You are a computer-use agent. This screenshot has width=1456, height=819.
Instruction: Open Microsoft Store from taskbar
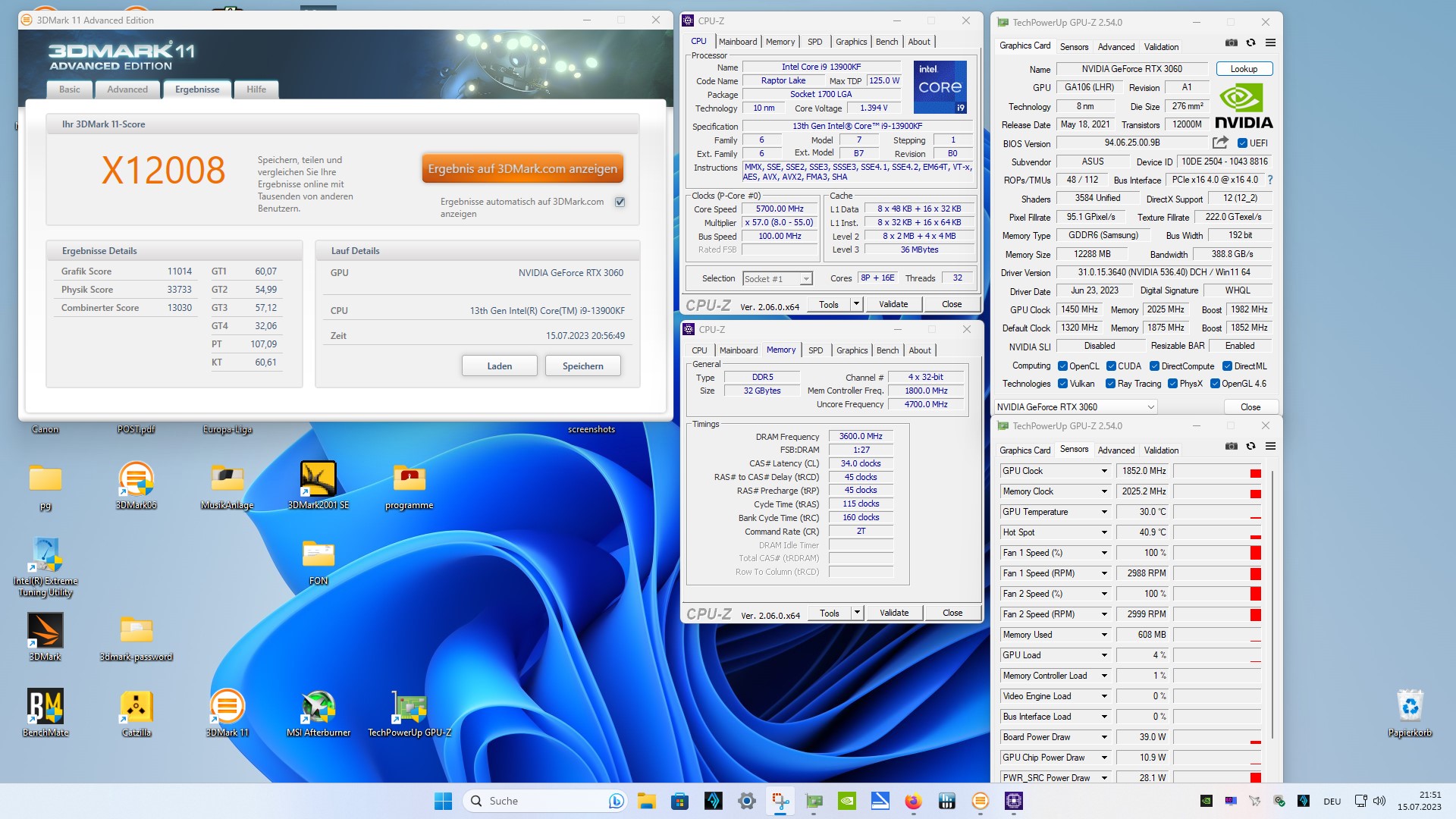click(679, 801)
